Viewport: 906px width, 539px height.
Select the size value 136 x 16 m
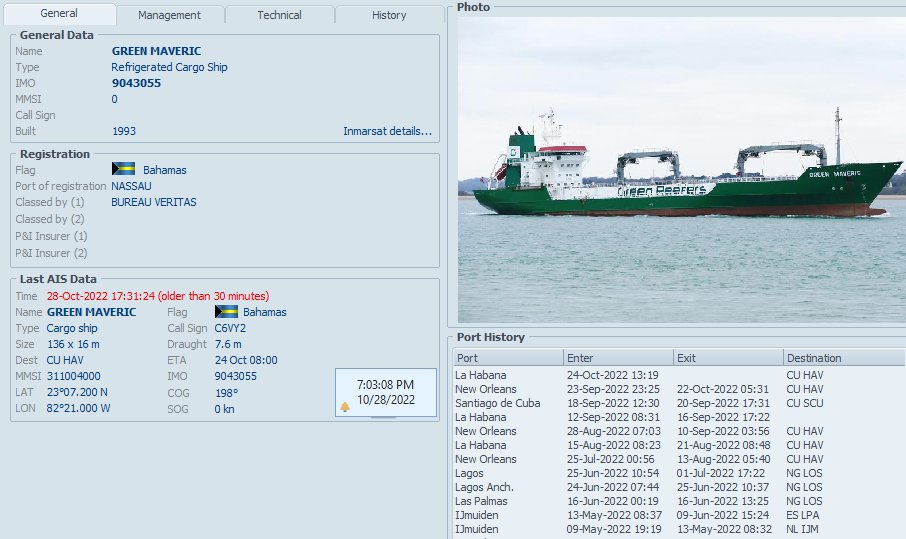[x=73, y=344]
